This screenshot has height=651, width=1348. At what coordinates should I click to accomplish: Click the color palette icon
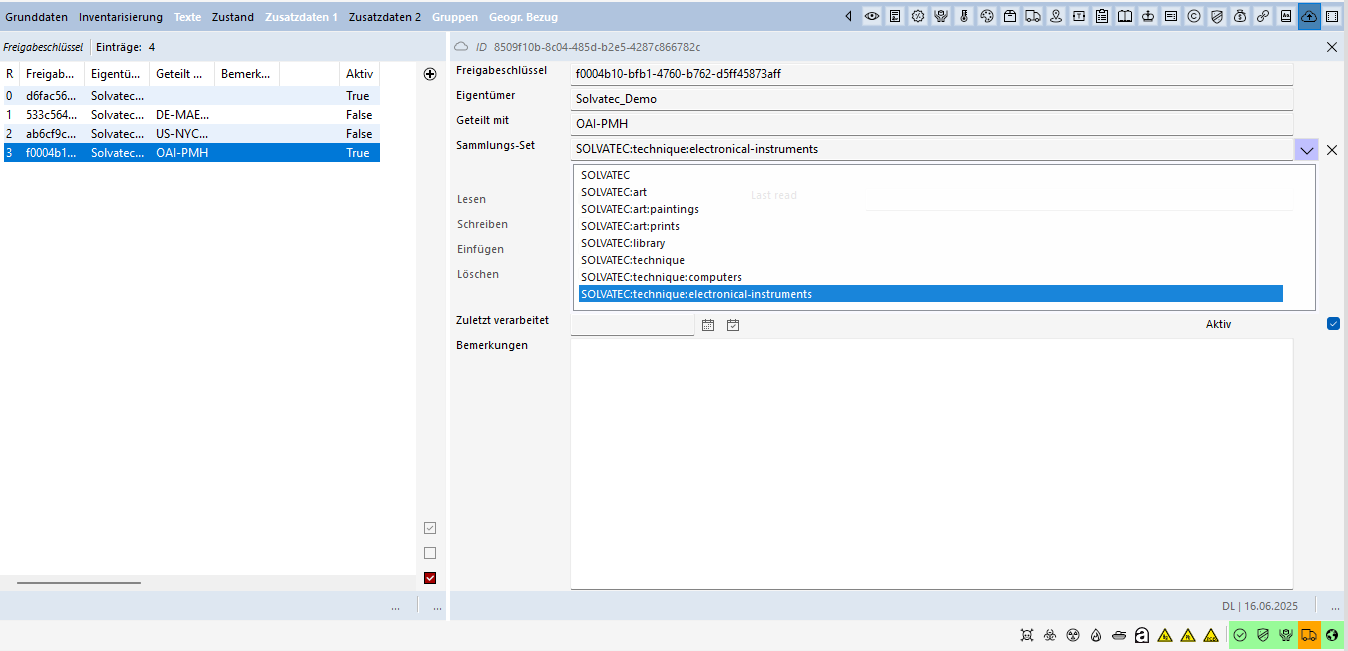click(x=987, y=16)
